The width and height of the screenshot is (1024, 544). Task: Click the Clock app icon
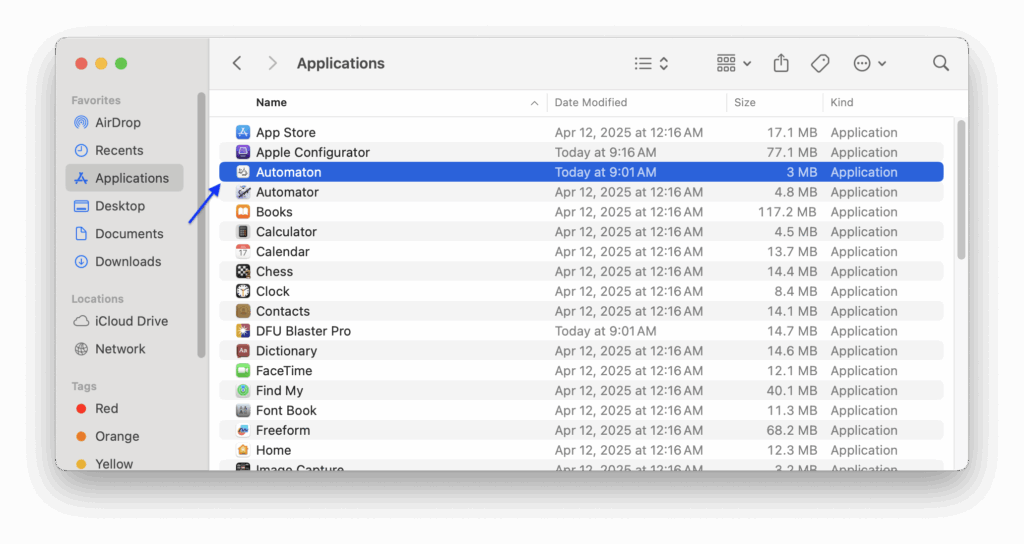click(x=243, y=291)
